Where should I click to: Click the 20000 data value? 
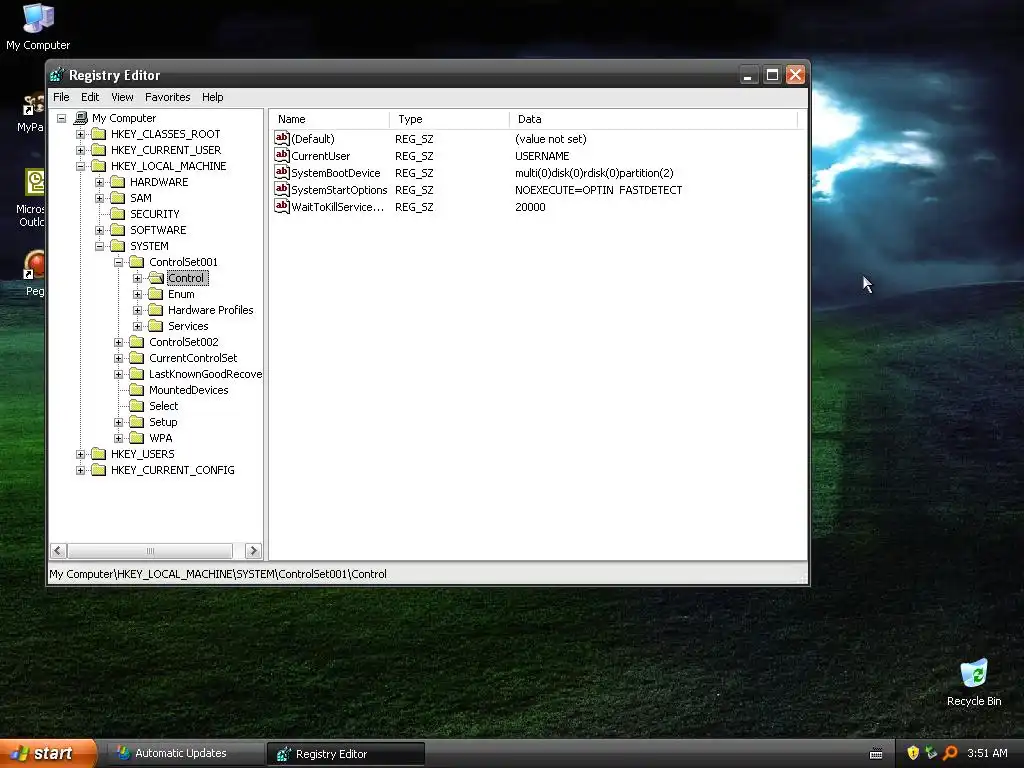point(530,207)
